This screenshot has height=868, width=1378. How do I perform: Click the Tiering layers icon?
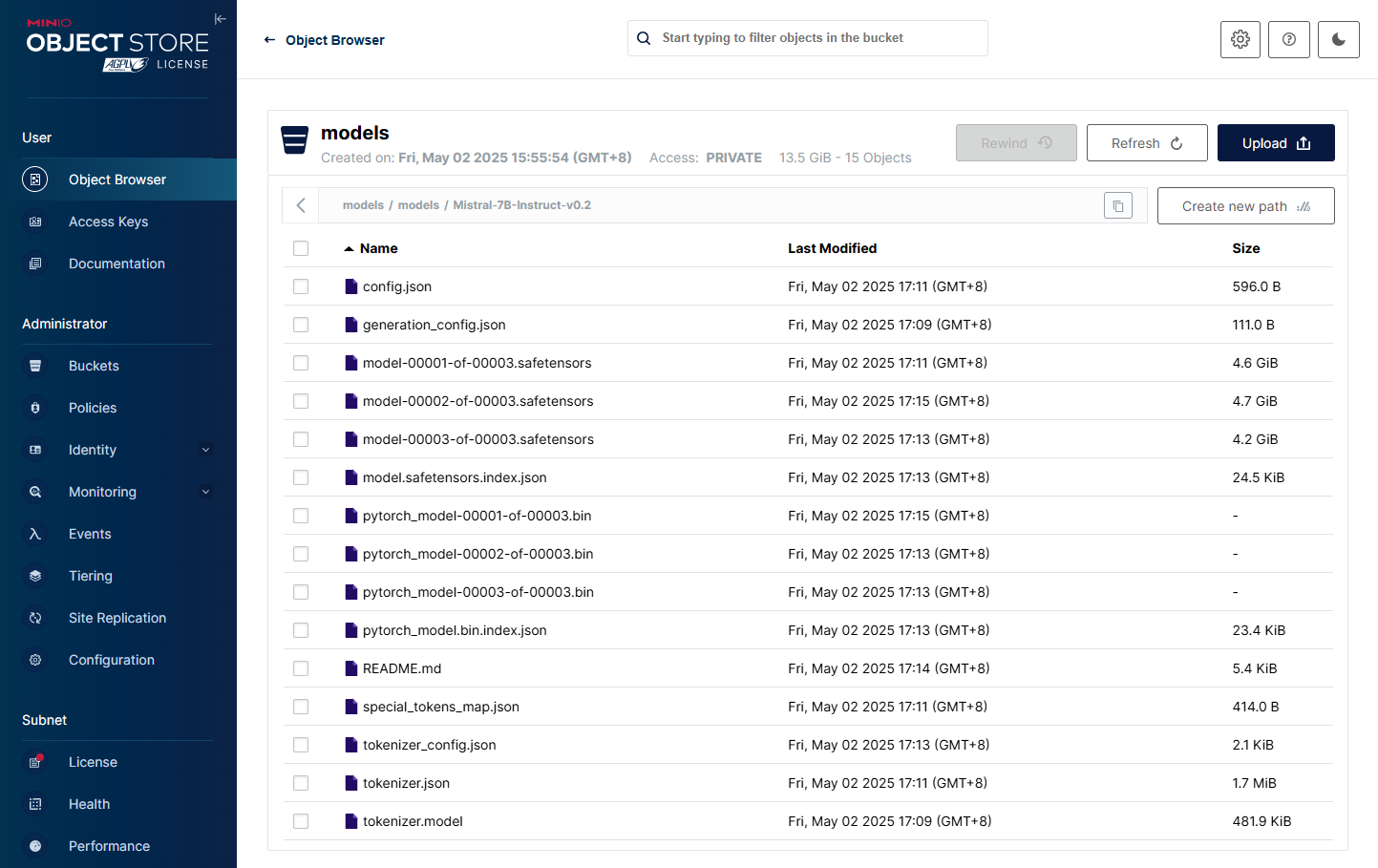tap(35, 576)
